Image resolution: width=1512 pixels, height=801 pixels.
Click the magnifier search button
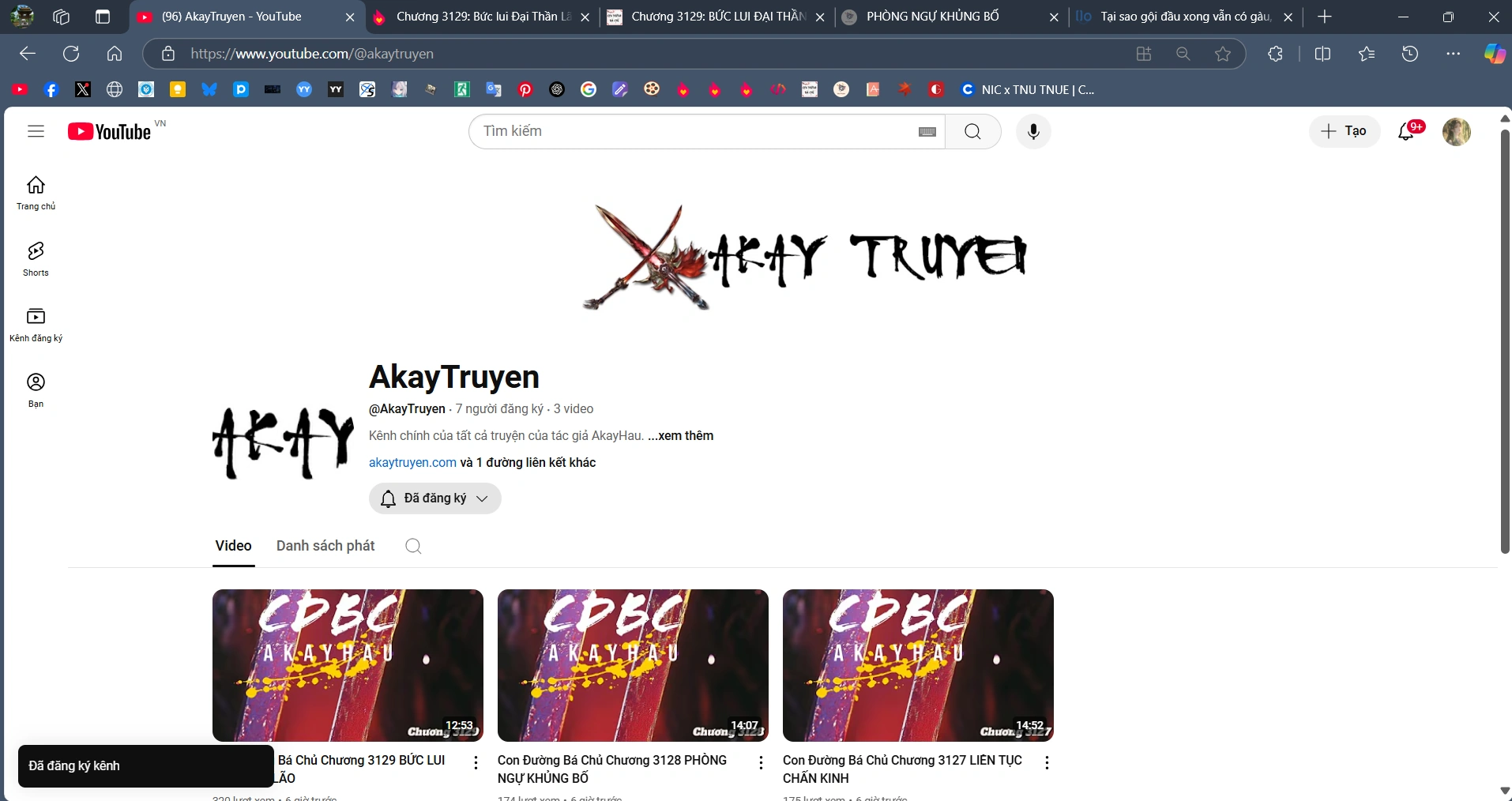[972, 132]
